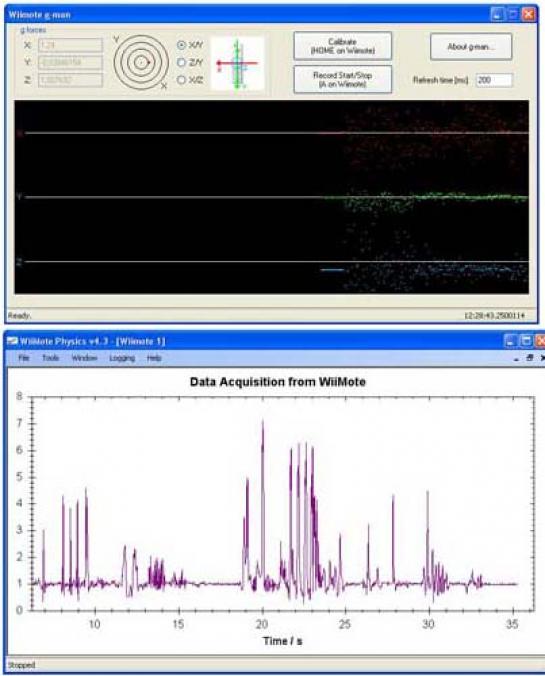Click the concentric circles g-force target
The height and width of the screenshot is (676, 545).
[x=141, y=63]
